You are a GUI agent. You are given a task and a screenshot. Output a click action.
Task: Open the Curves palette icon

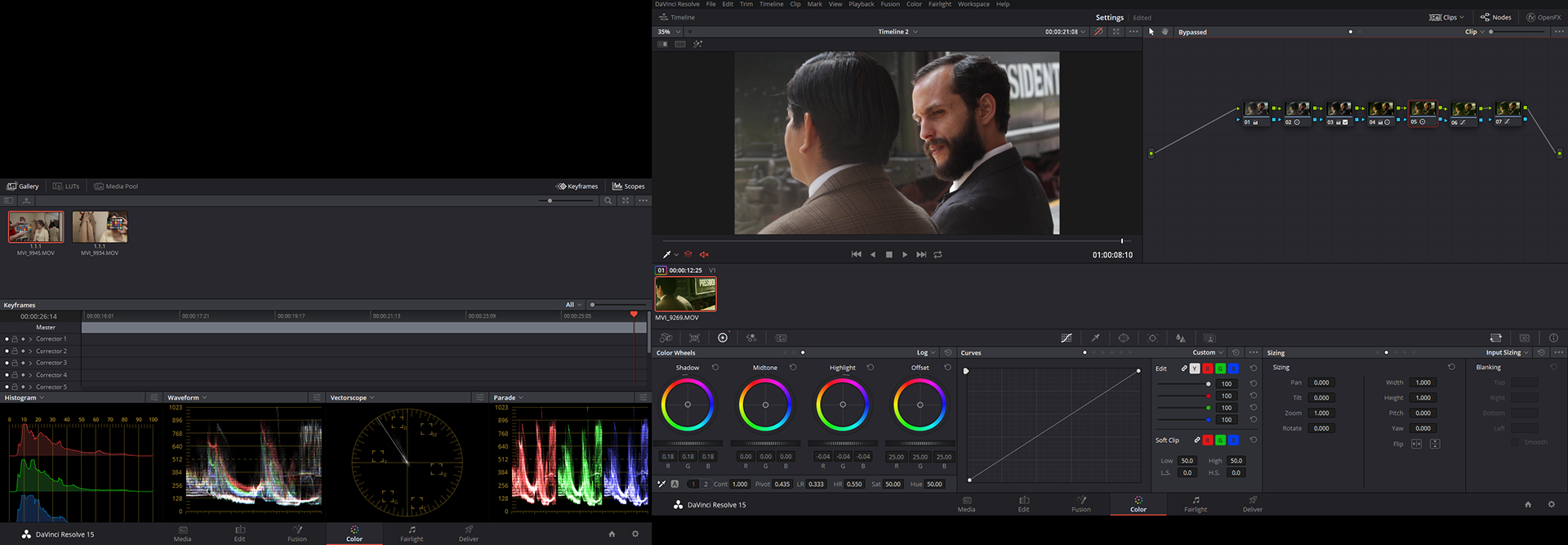click(x=1067, y=337)
